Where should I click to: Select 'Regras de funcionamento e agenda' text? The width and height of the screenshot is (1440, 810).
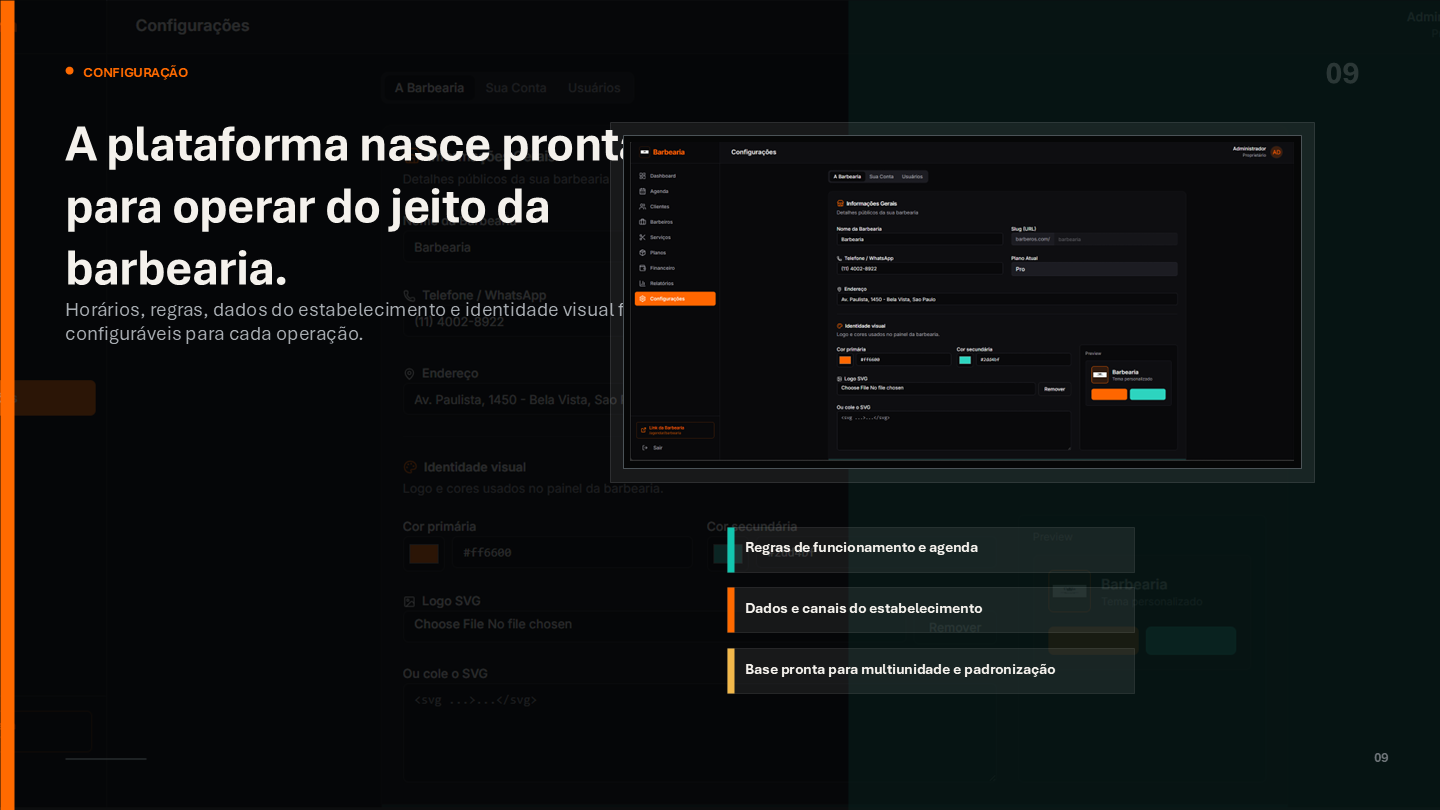(x=861, y=548)
